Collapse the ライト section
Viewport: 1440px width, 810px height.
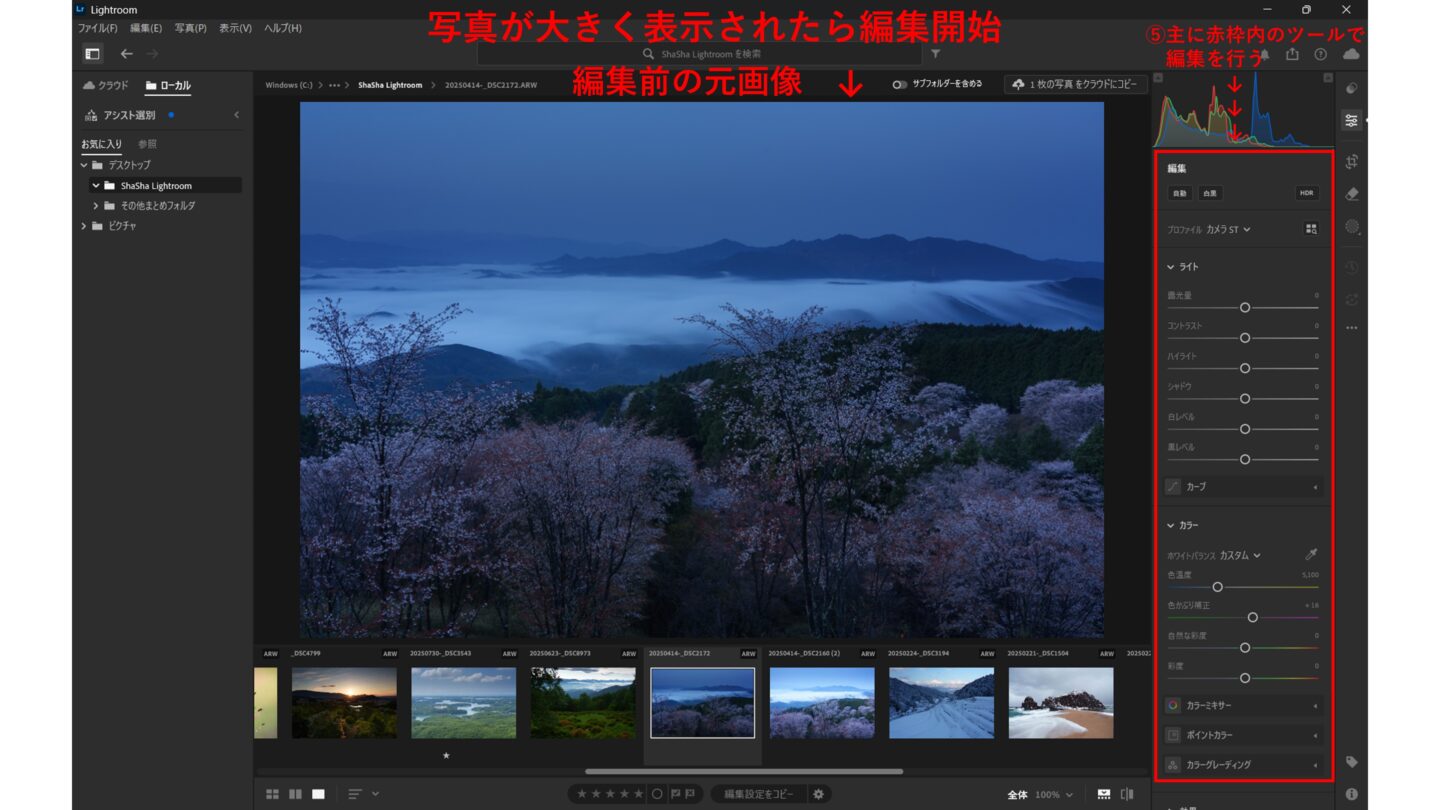click(x=1171, y=267)
